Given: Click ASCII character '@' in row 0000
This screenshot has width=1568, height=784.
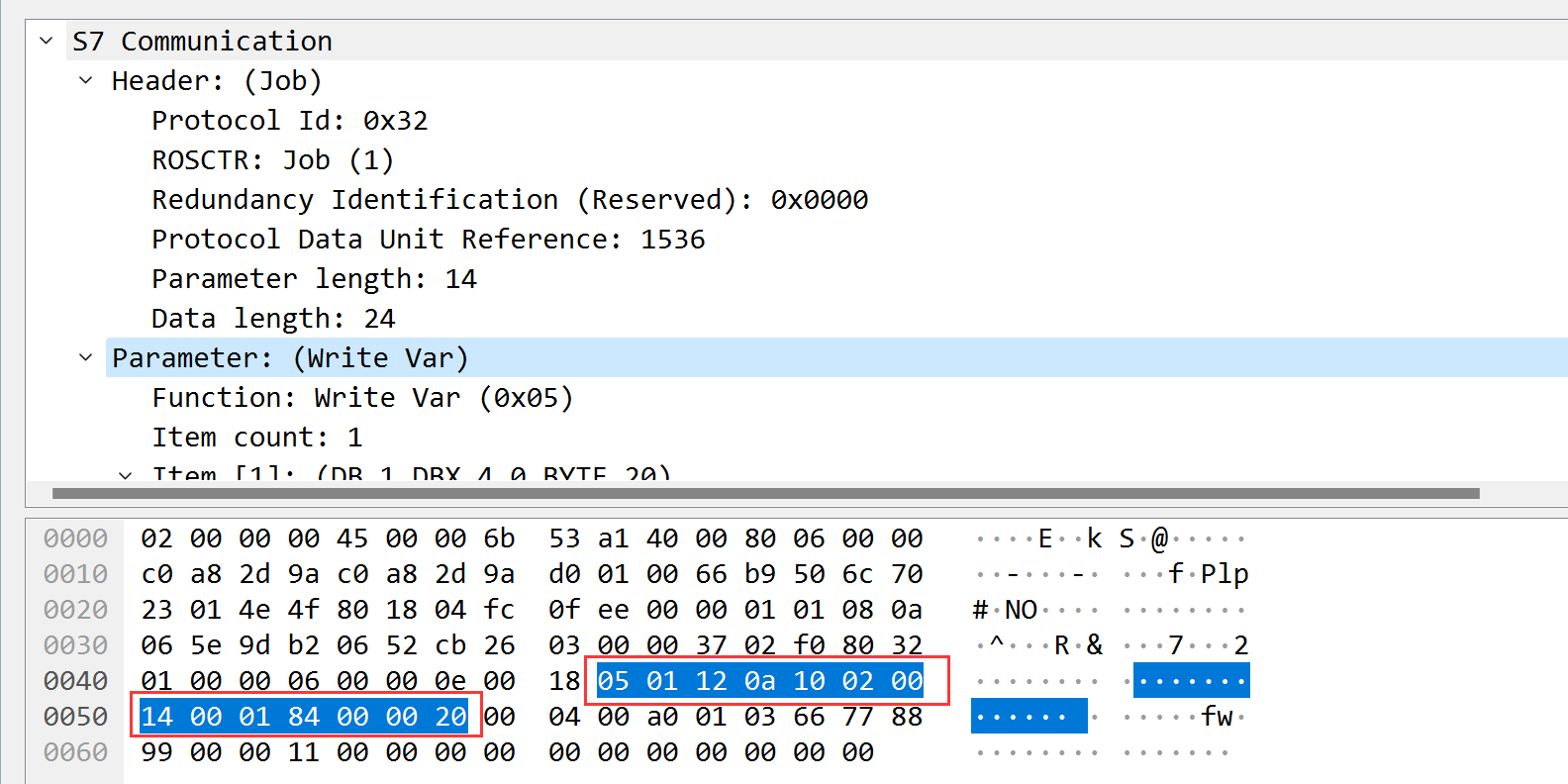Looking at the screenshot, I should pos(1159,539).
